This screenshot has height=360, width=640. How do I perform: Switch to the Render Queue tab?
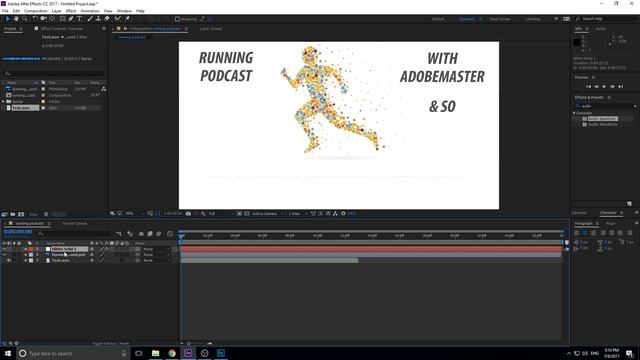coord(74,224)
